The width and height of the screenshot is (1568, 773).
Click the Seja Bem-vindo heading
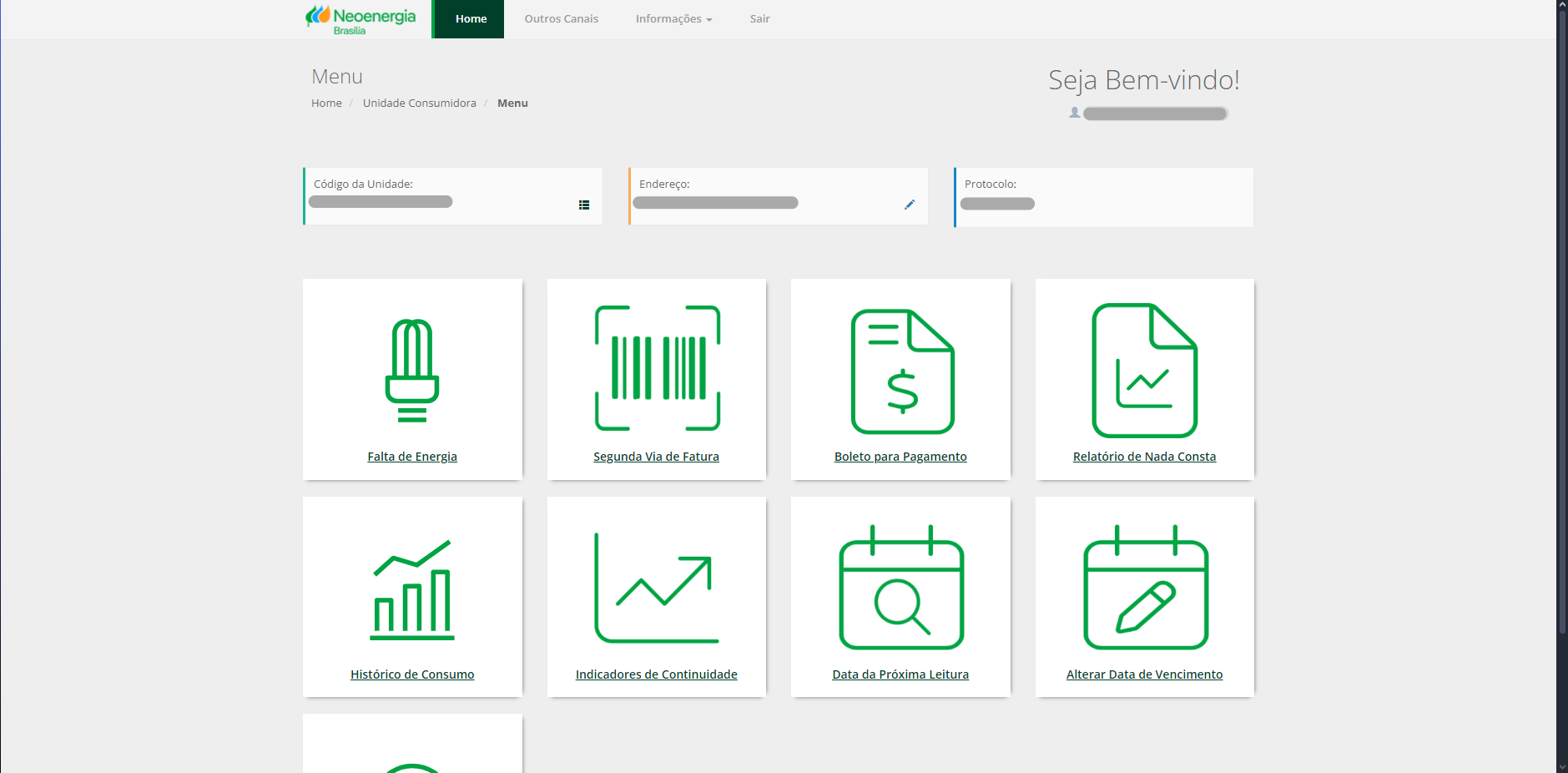click(1144, 80)
